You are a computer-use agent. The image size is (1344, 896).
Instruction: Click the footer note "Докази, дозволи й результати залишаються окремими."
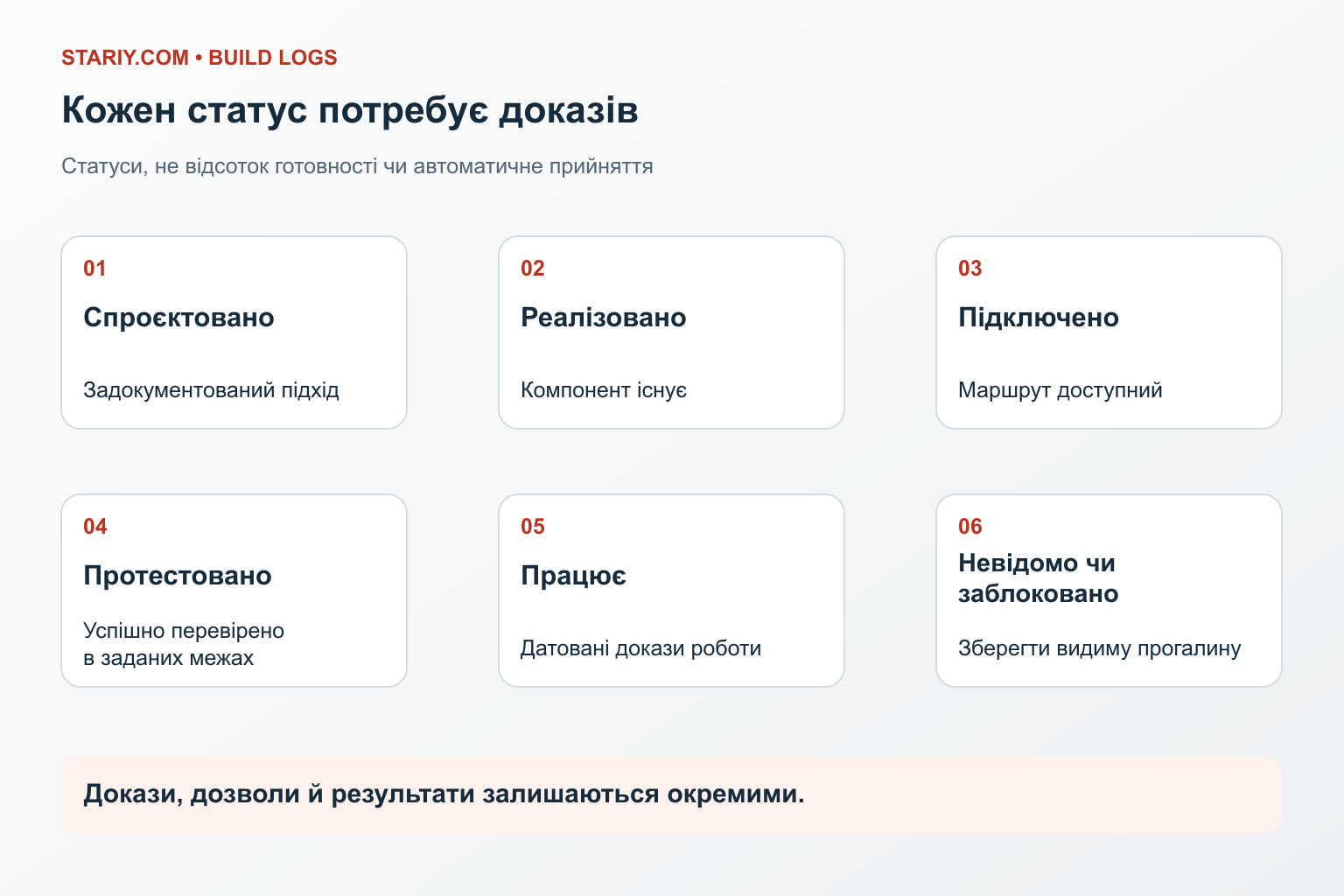(x=444, y=794)
